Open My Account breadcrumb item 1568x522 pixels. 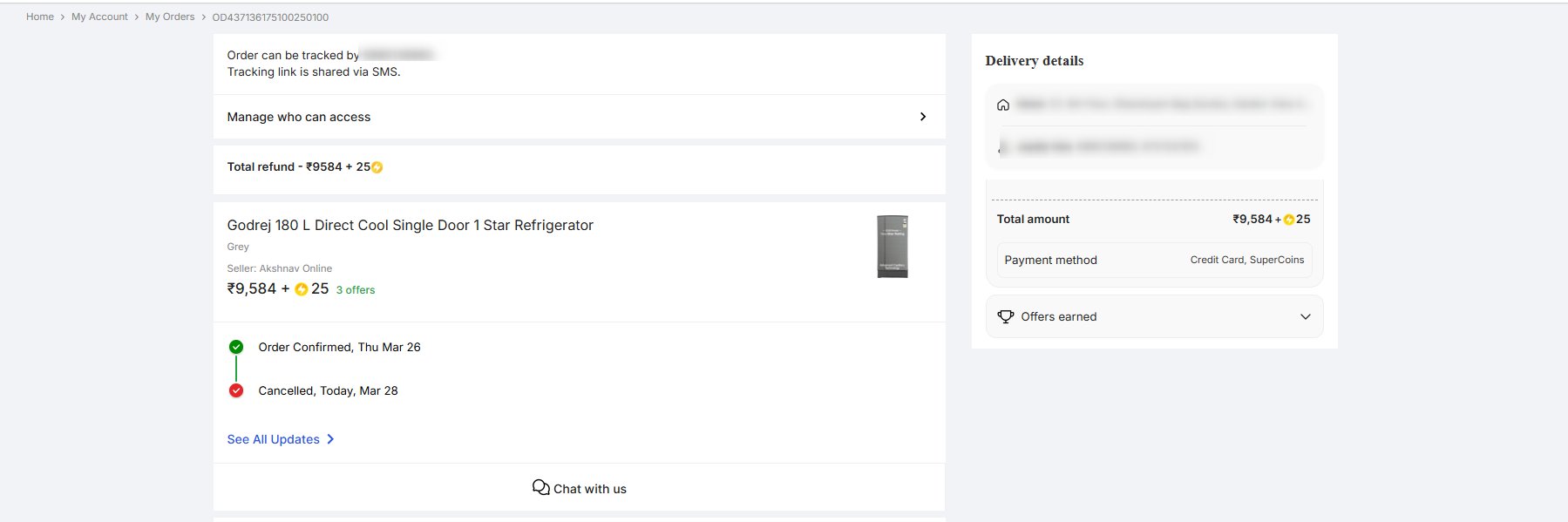pos(99,17)
